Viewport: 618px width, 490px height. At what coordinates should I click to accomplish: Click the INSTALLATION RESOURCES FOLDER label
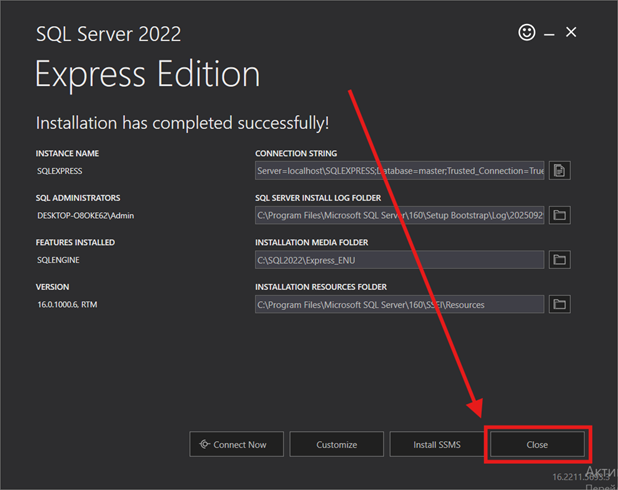tap(321, 287)
